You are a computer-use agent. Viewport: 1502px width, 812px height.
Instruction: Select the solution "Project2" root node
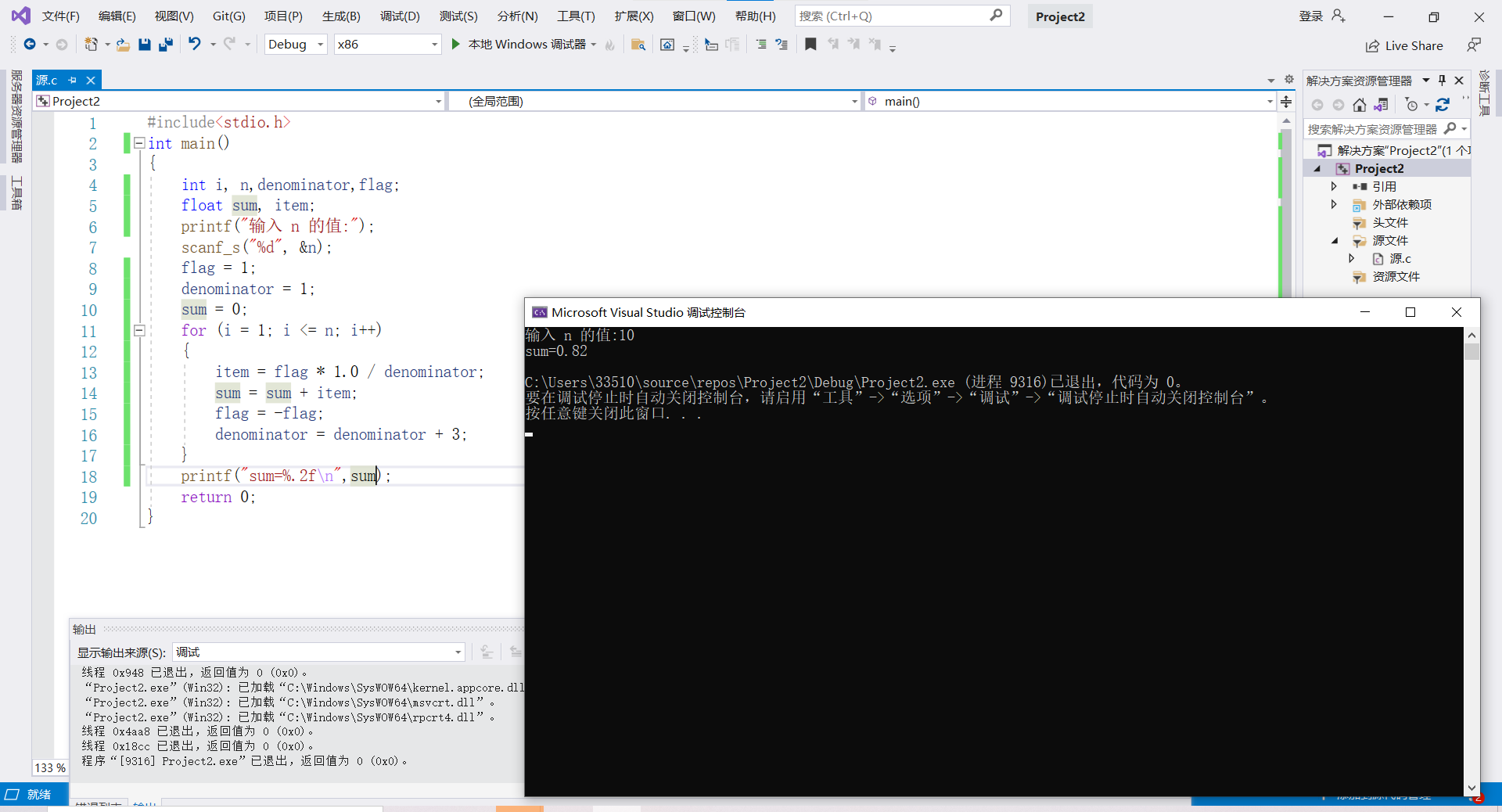point(1394,150)
